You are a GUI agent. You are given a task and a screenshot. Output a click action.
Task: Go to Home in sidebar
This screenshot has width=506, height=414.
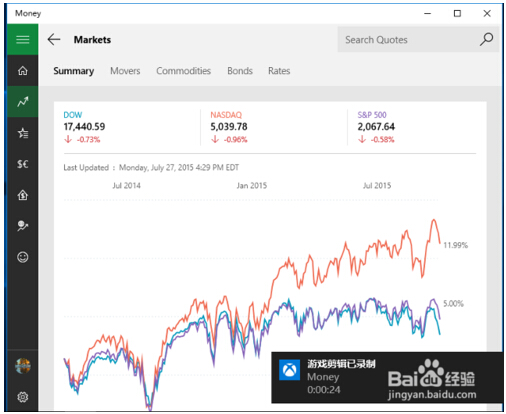[x=23, y=71]
